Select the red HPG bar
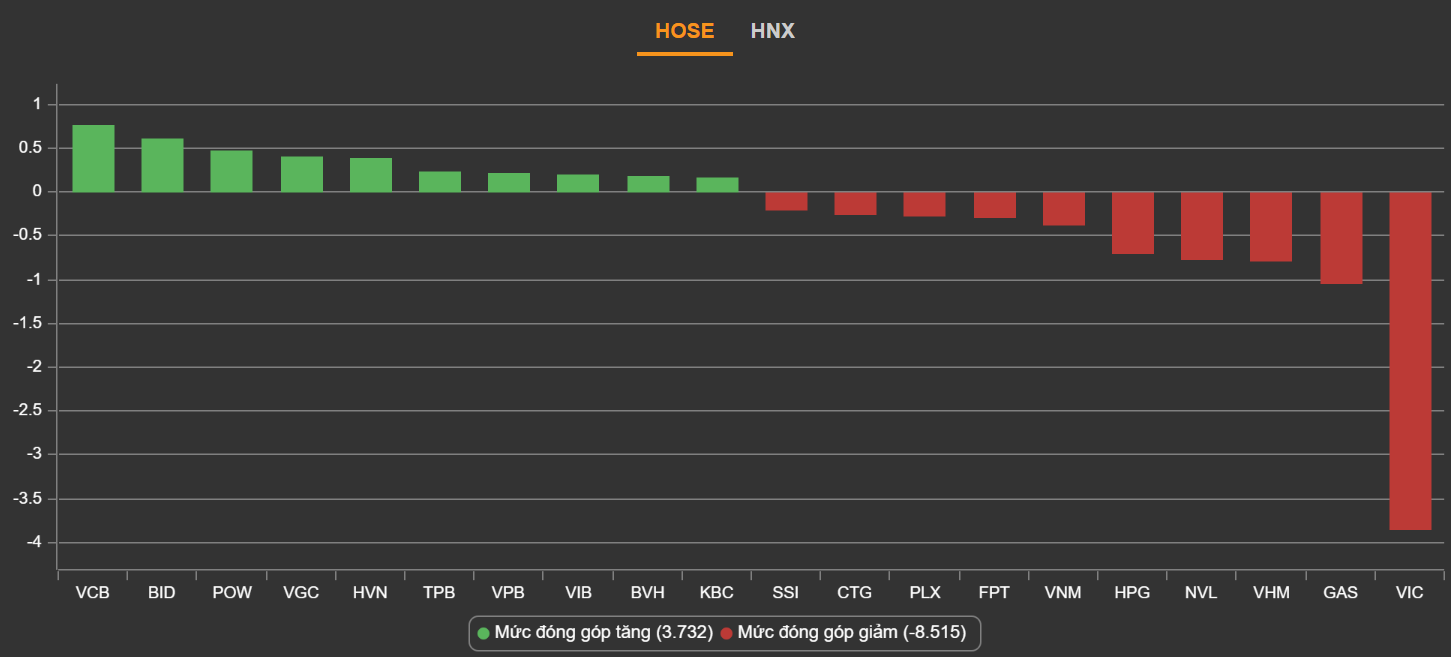 click(x=1133, y=222)
